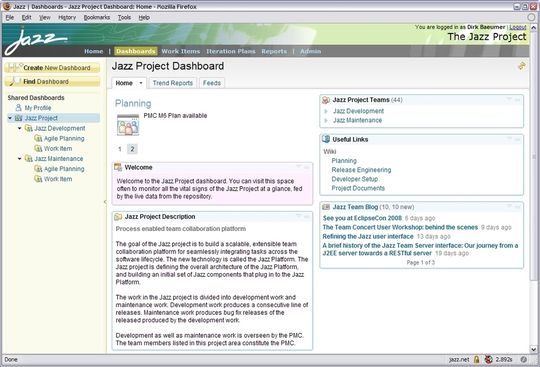Image resolution: width=540 pixels, height=367 pixels.
Task: Click the Home navigation link
Action: (x=94, y=51)
